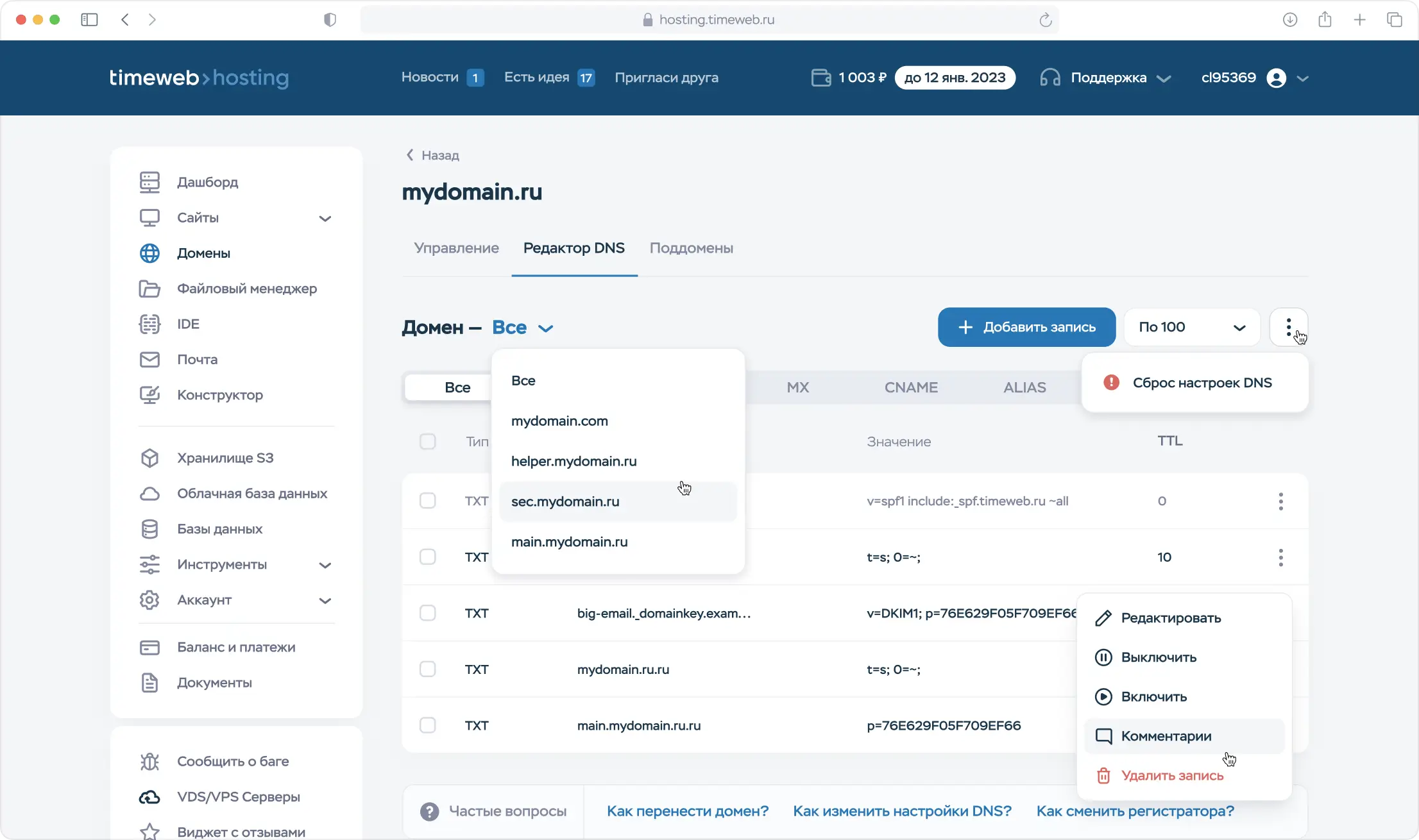This screenshot has height=840, width=1419.
Task: Select the Домены globe icon
Action: [149, 253]
